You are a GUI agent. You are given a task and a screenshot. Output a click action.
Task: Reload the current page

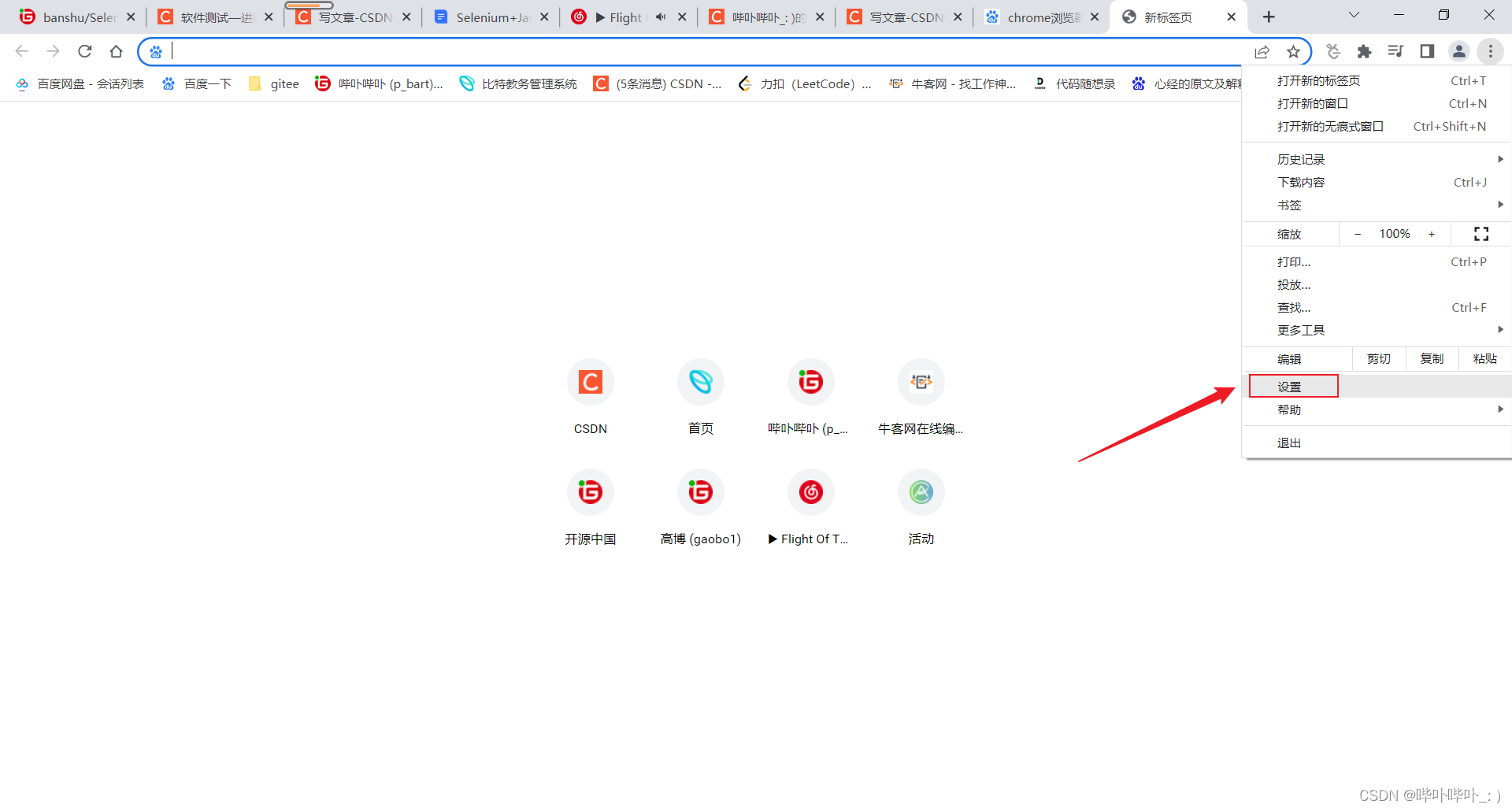tap(85, 51)
